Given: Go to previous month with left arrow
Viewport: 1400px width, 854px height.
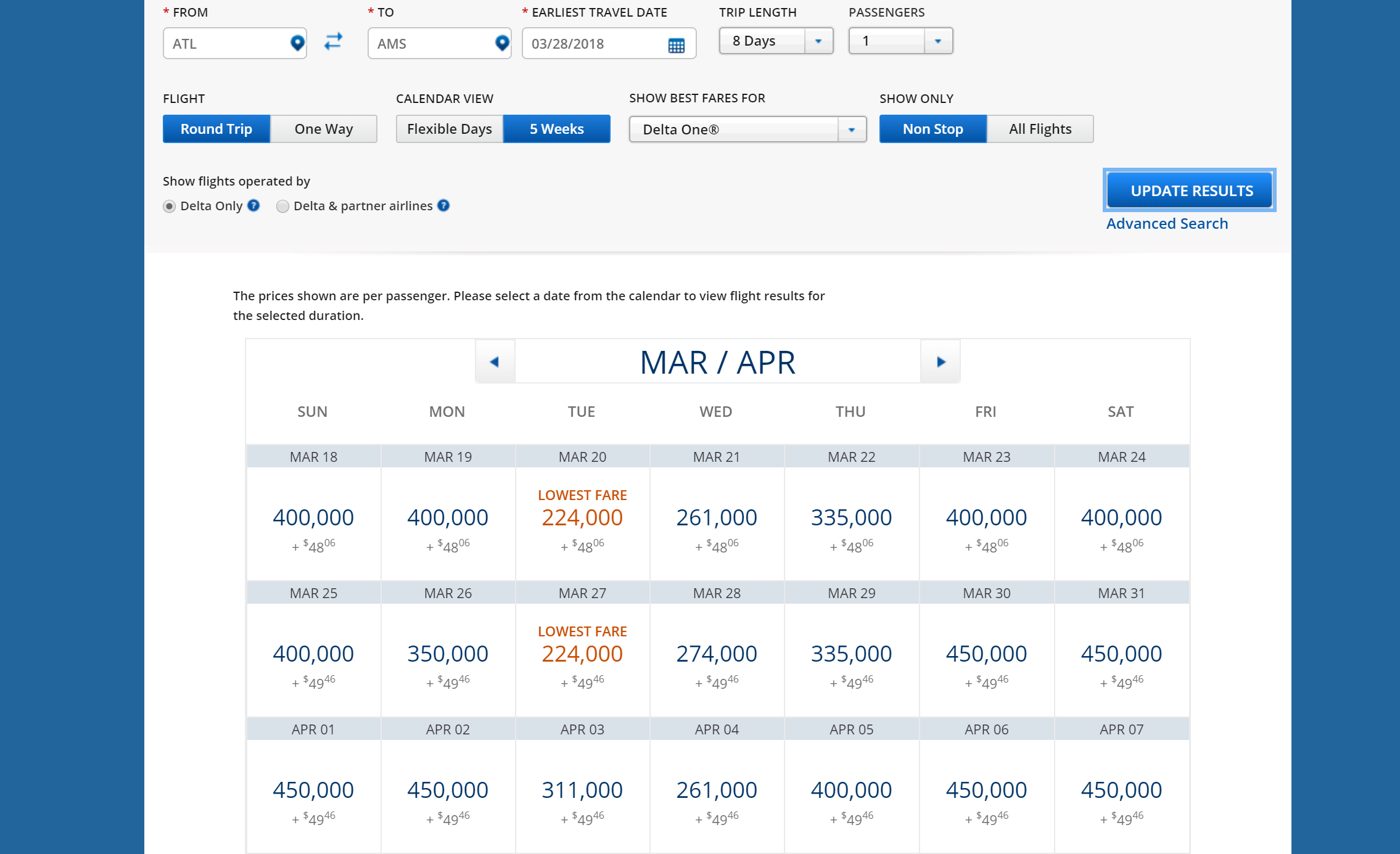Looking at the screenshot, I should [495, 362].
